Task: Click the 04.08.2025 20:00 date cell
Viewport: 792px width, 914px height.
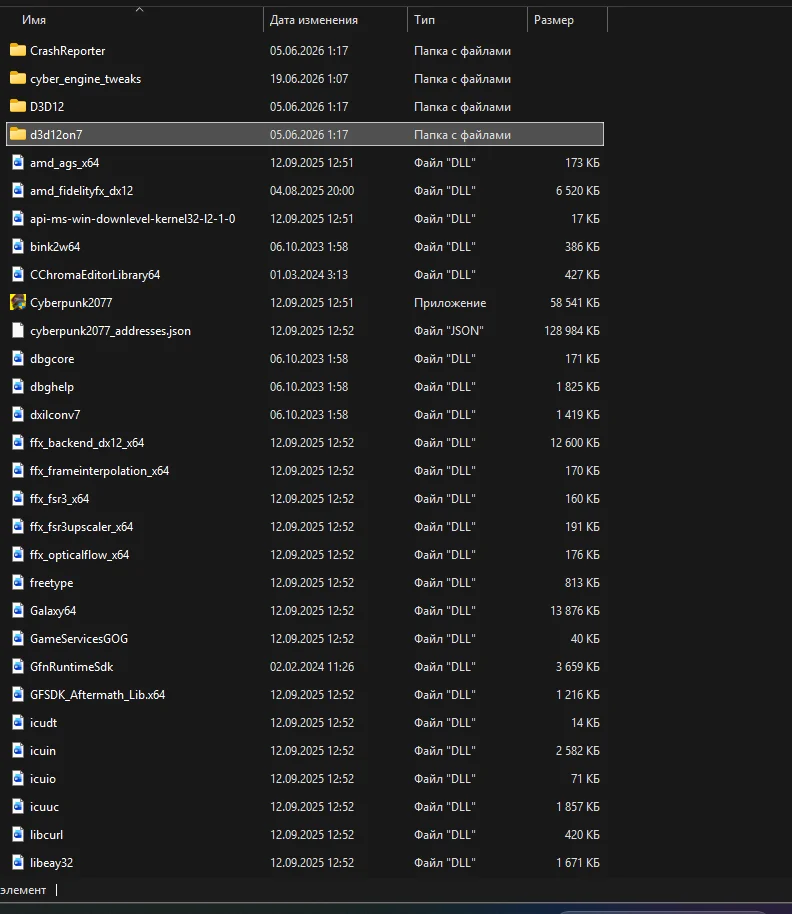Action: coord(312,191)
